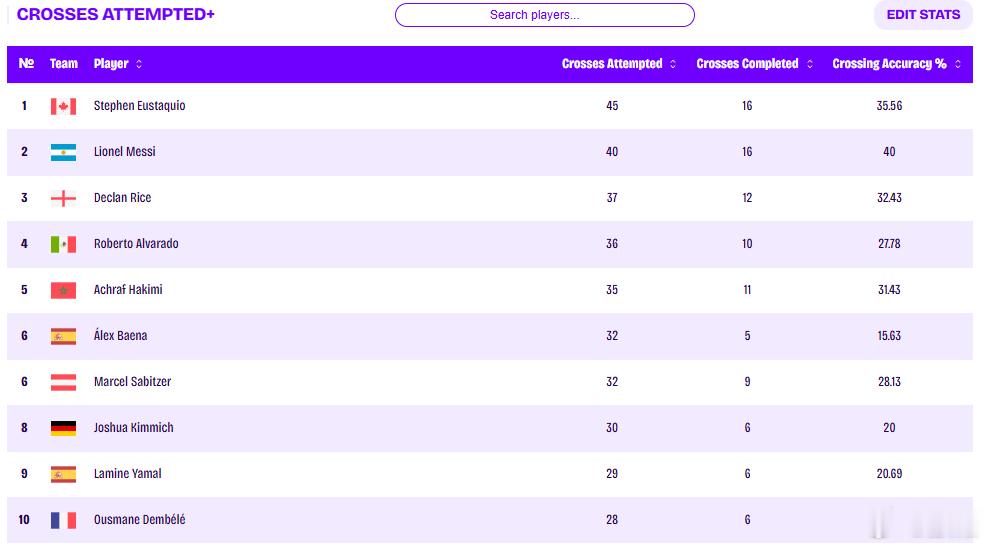This screenshot has height=548, width=989.
Task: Select Ousmane Dembélé player name
Action: coord(139,520)
